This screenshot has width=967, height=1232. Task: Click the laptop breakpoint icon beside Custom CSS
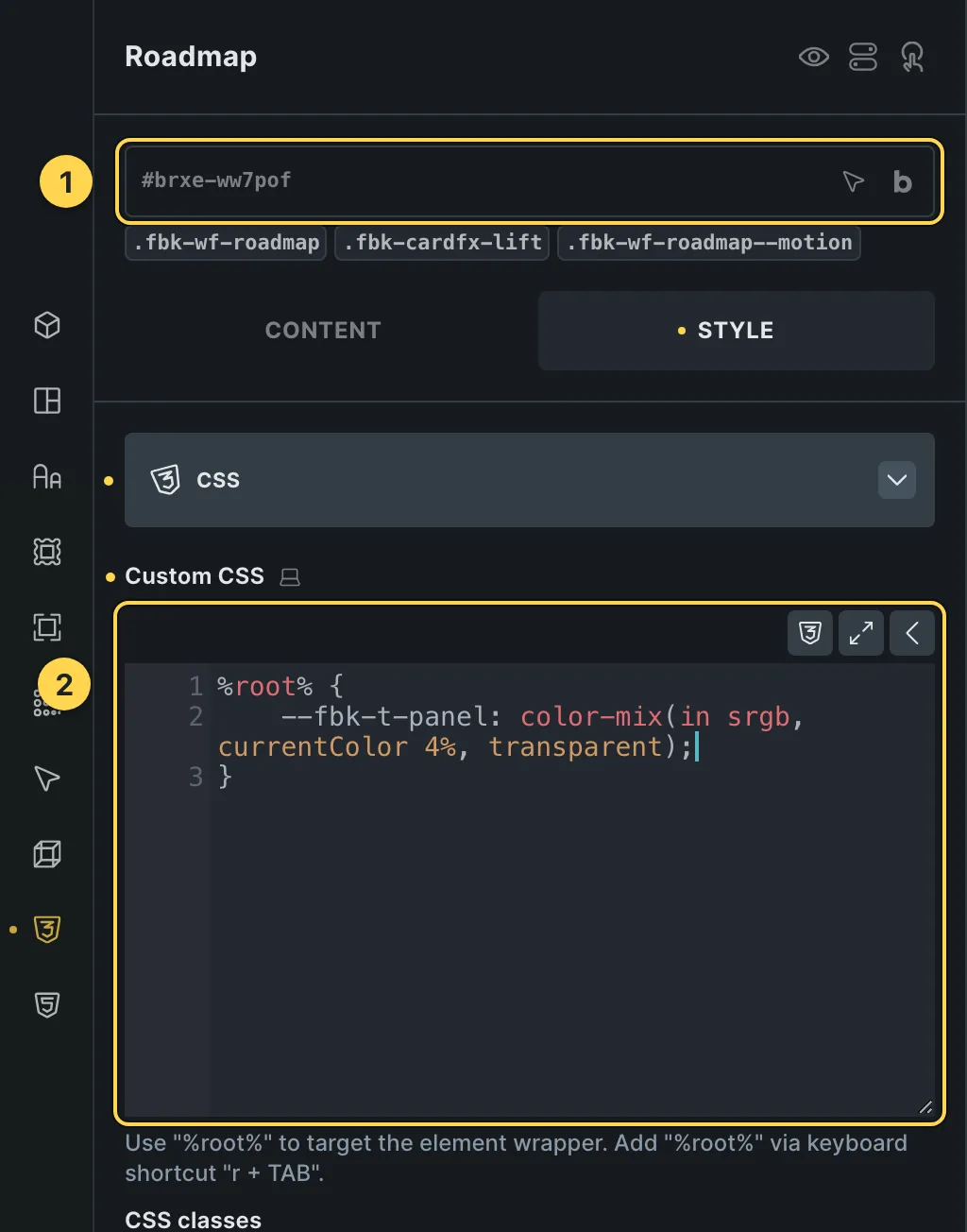[290, 577]
